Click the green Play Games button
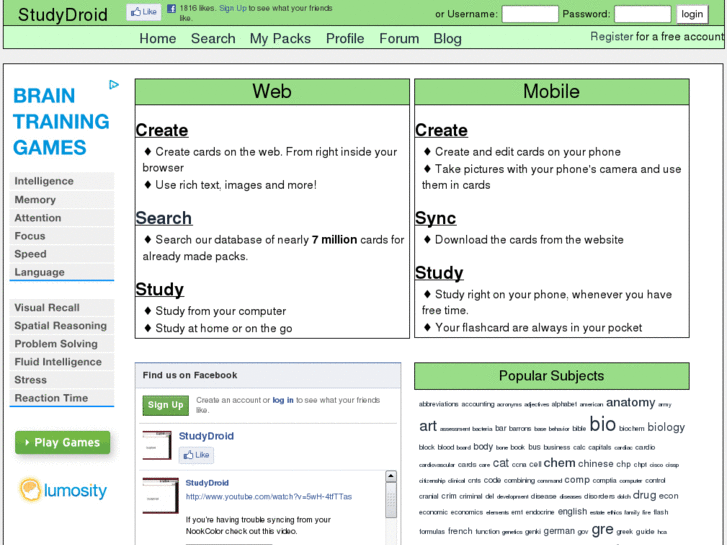This screenshot has width=727, height=545. (x=63, y=442)
